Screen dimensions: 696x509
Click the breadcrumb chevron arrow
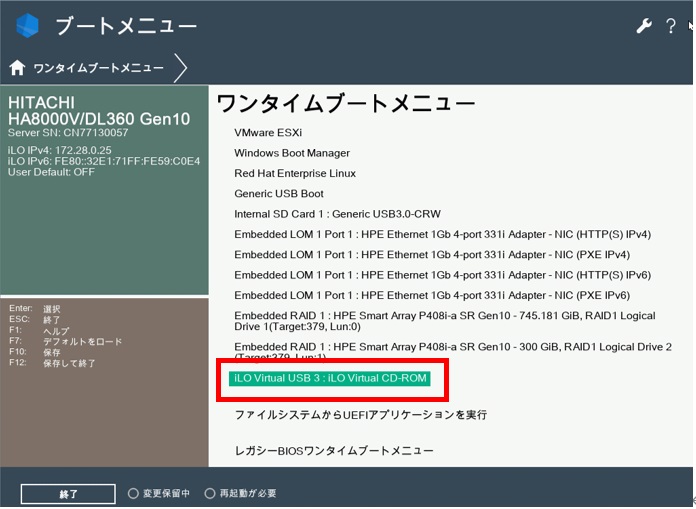[x=180, y=68]
